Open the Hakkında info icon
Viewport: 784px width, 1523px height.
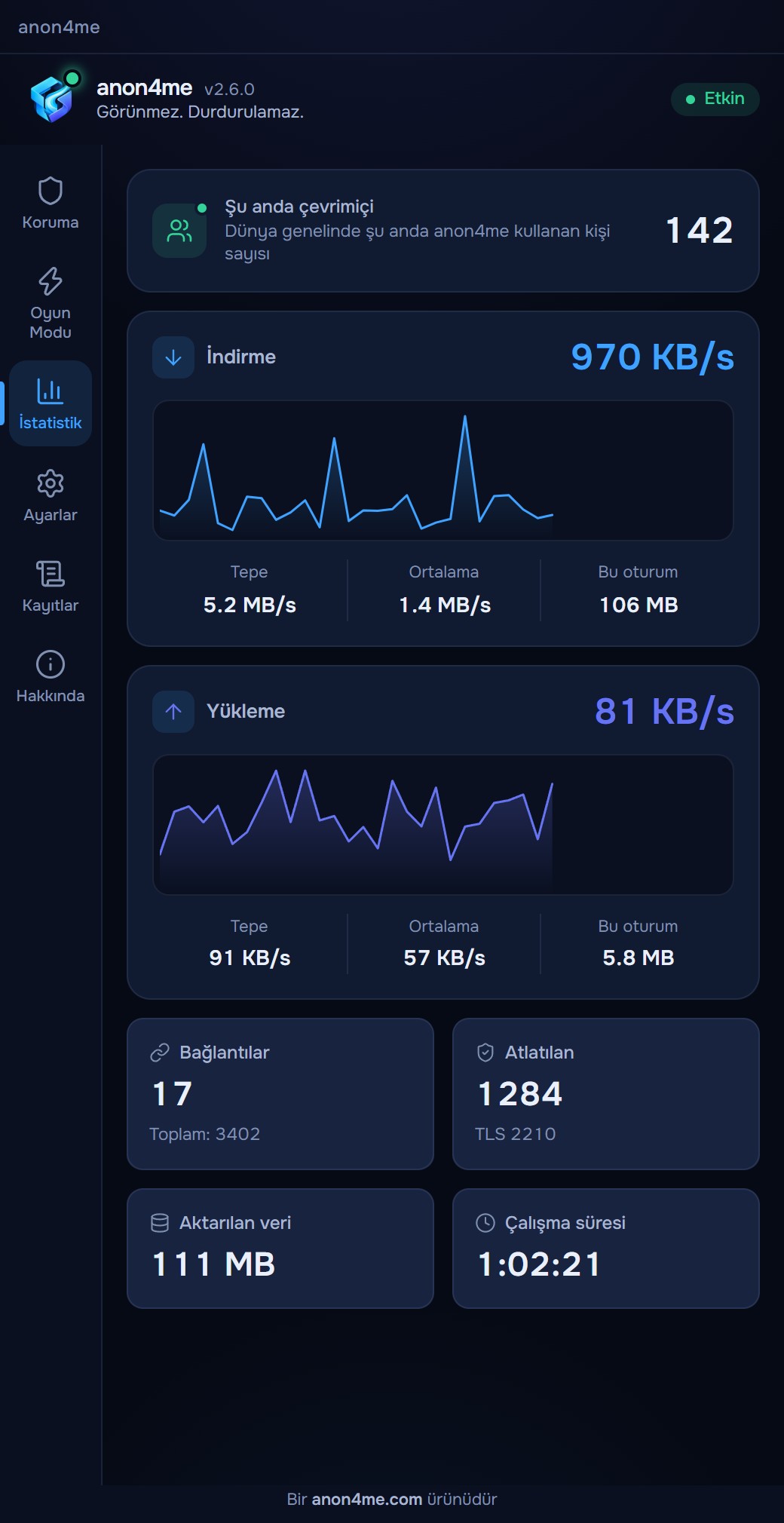pos(51,664)
